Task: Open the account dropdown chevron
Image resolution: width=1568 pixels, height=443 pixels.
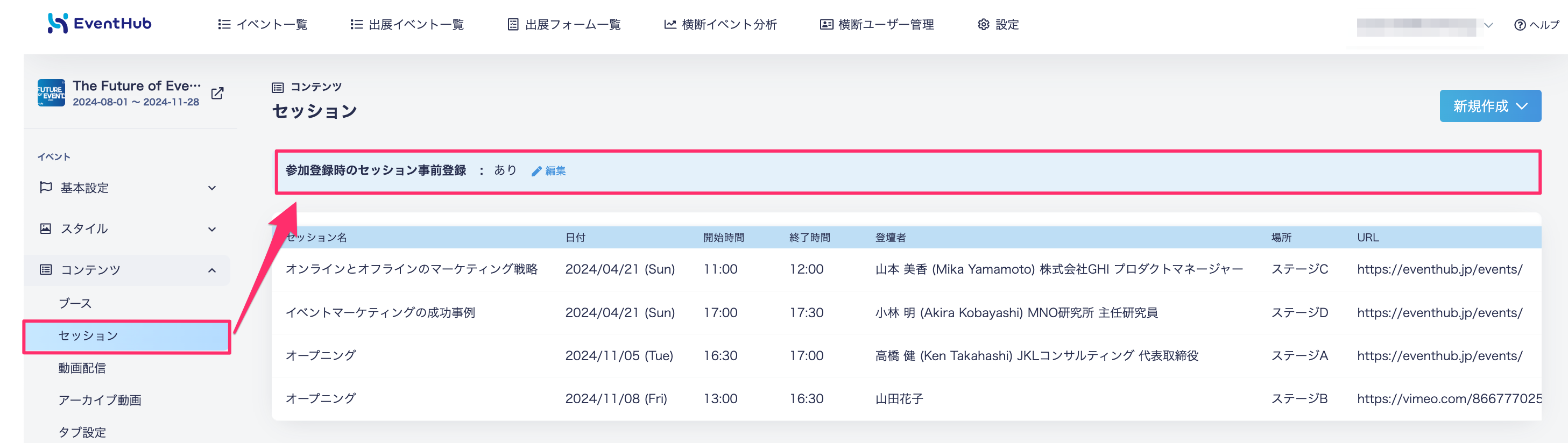Action: point(1488,25)
